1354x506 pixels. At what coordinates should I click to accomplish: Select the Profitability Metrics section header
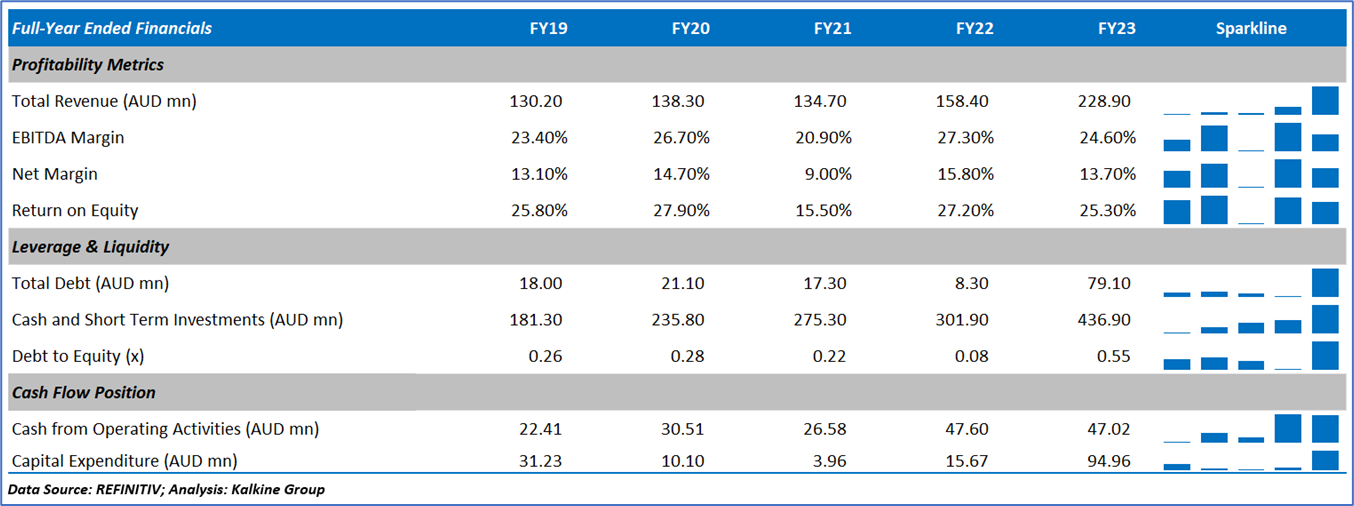pyautogui.click(x=88, y=65)
